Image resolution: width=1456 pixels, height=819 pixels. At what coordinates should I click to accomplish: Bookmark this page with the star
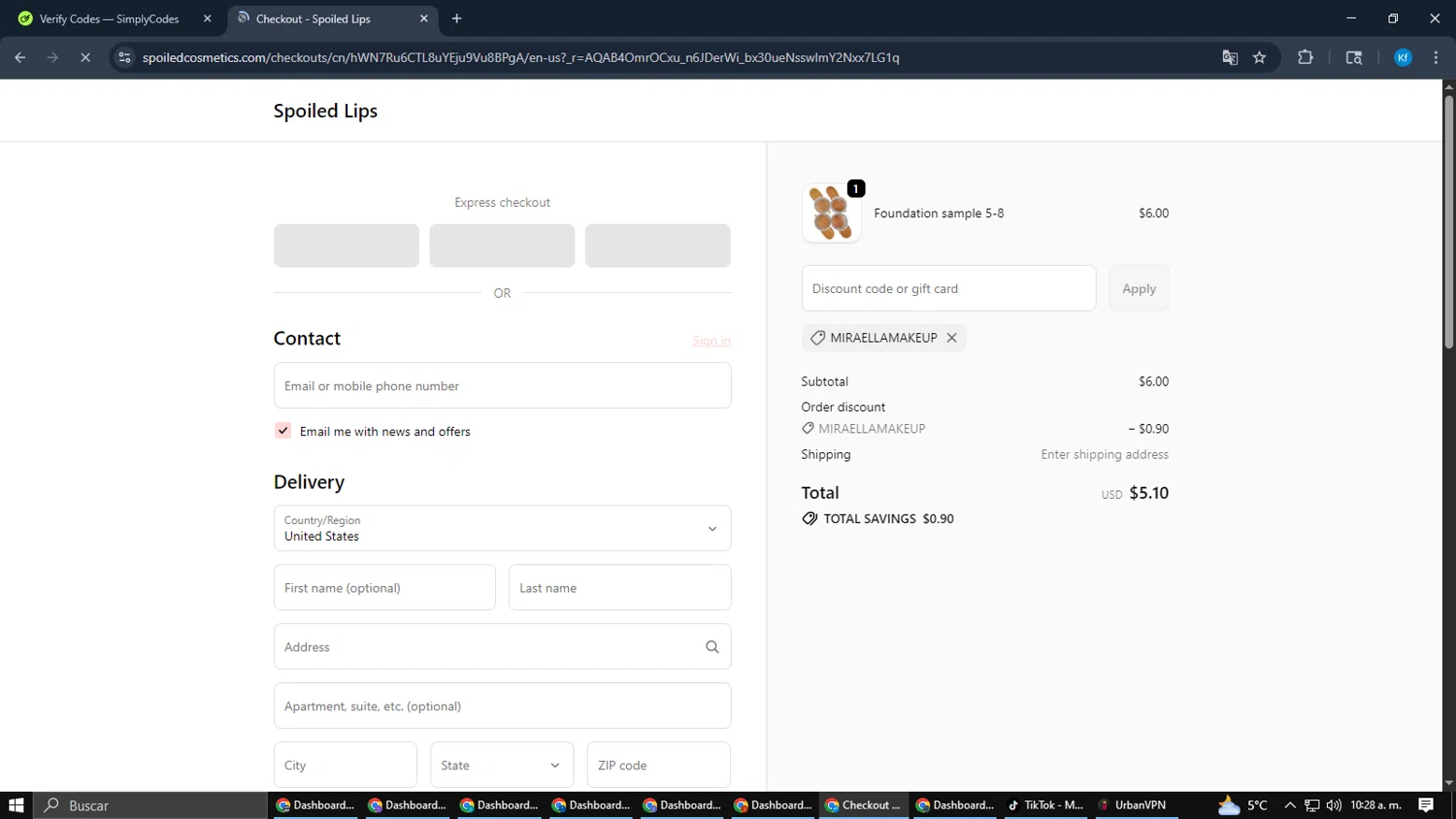click(1260, 57)
